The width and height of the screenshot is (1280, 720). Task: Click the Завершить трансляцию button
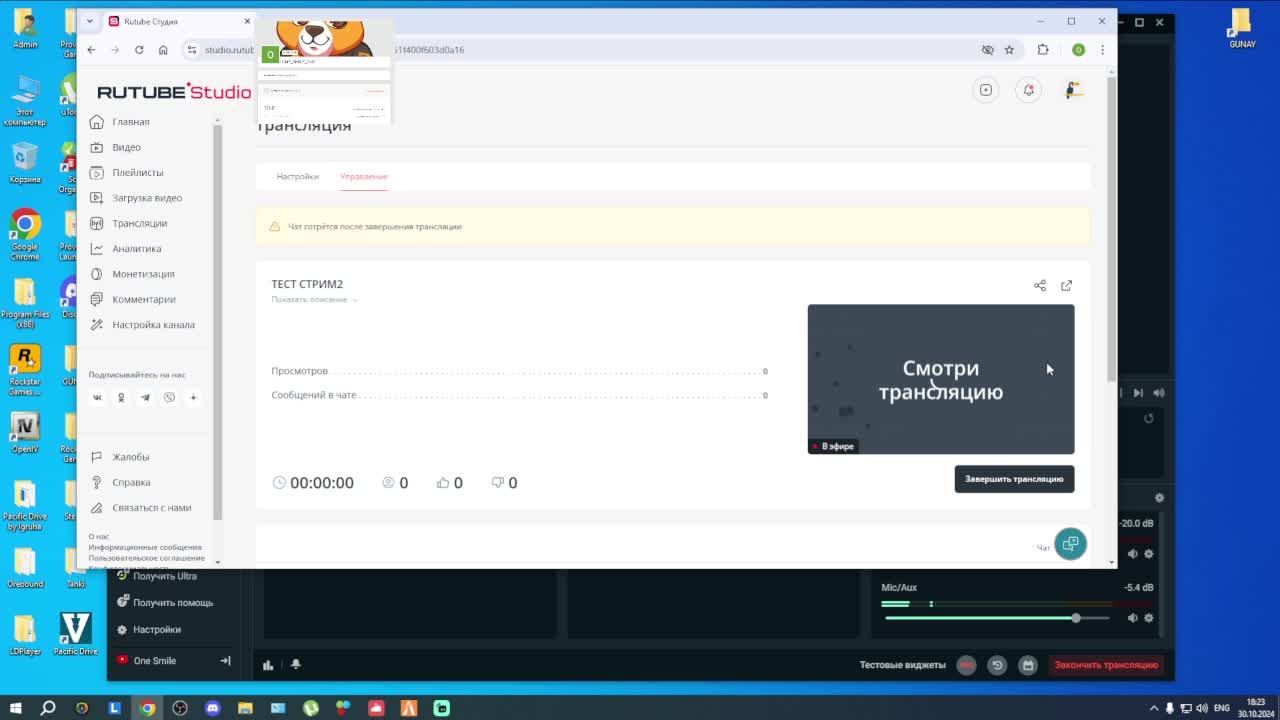[x=1014, y=479]
